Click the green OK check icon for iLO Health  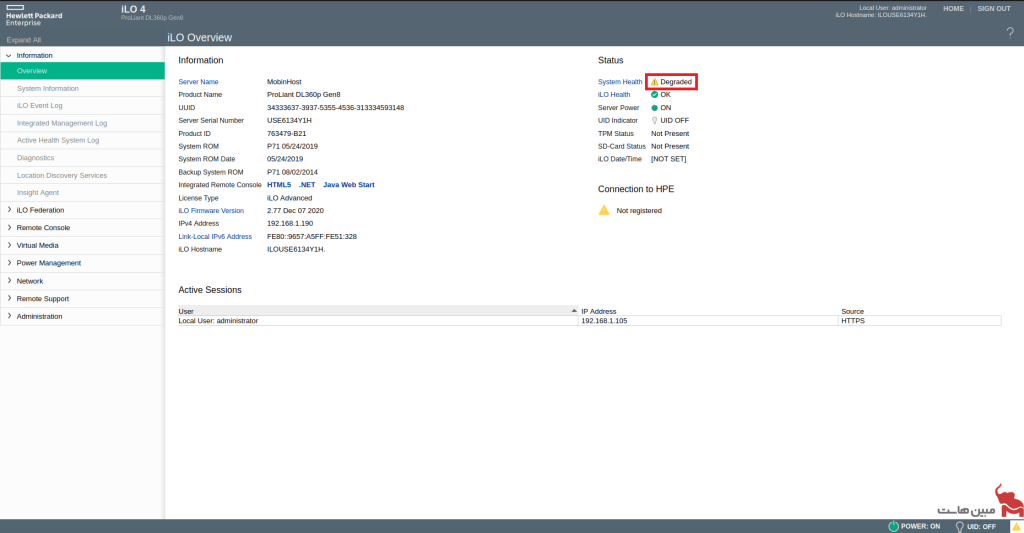(x=654, y=95)
